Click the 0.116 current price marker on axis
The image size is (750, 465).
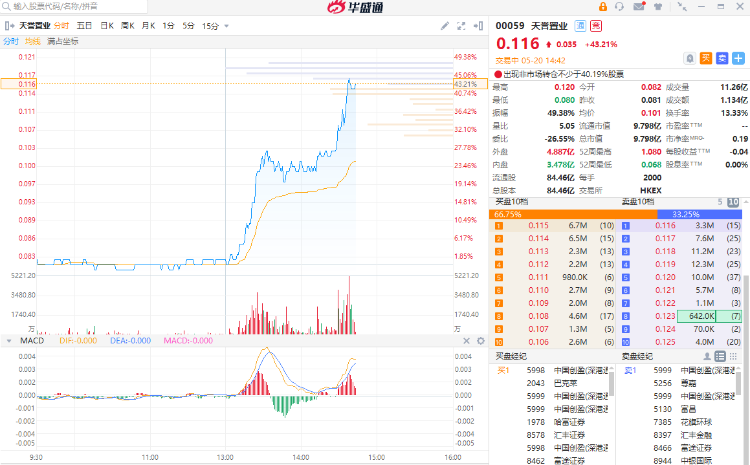(19, 84)
